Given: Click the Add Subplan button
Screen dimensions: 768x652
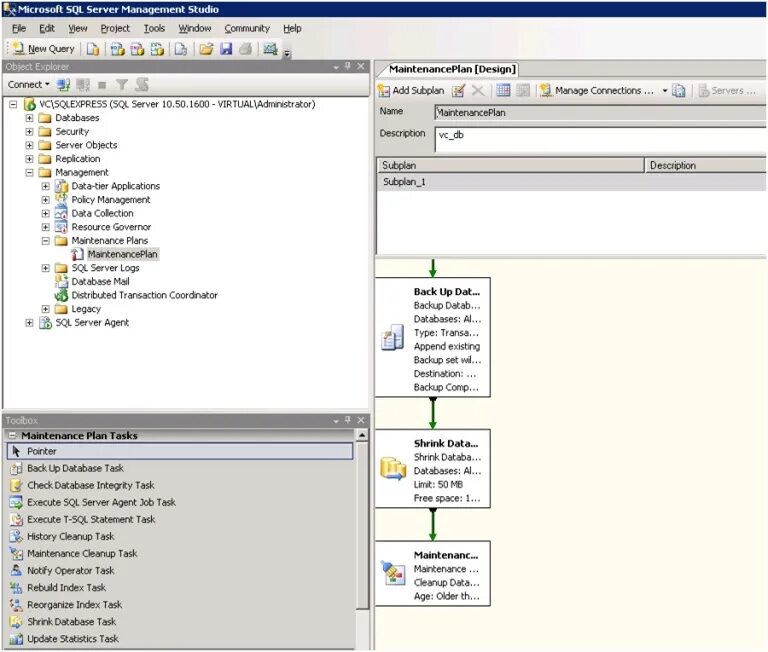Looking at the screenshot, I should pyautogui.click(x=411, y=91).
